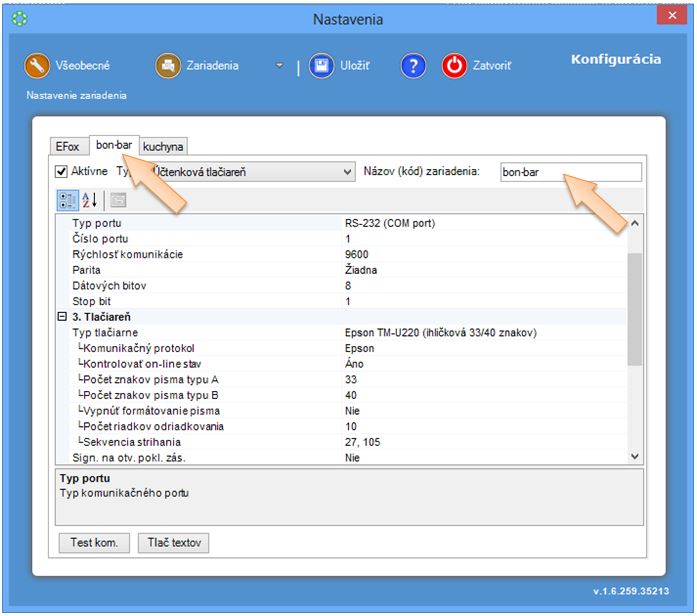
Task: Click the green app icon in title bar
Action: [20, 19]
